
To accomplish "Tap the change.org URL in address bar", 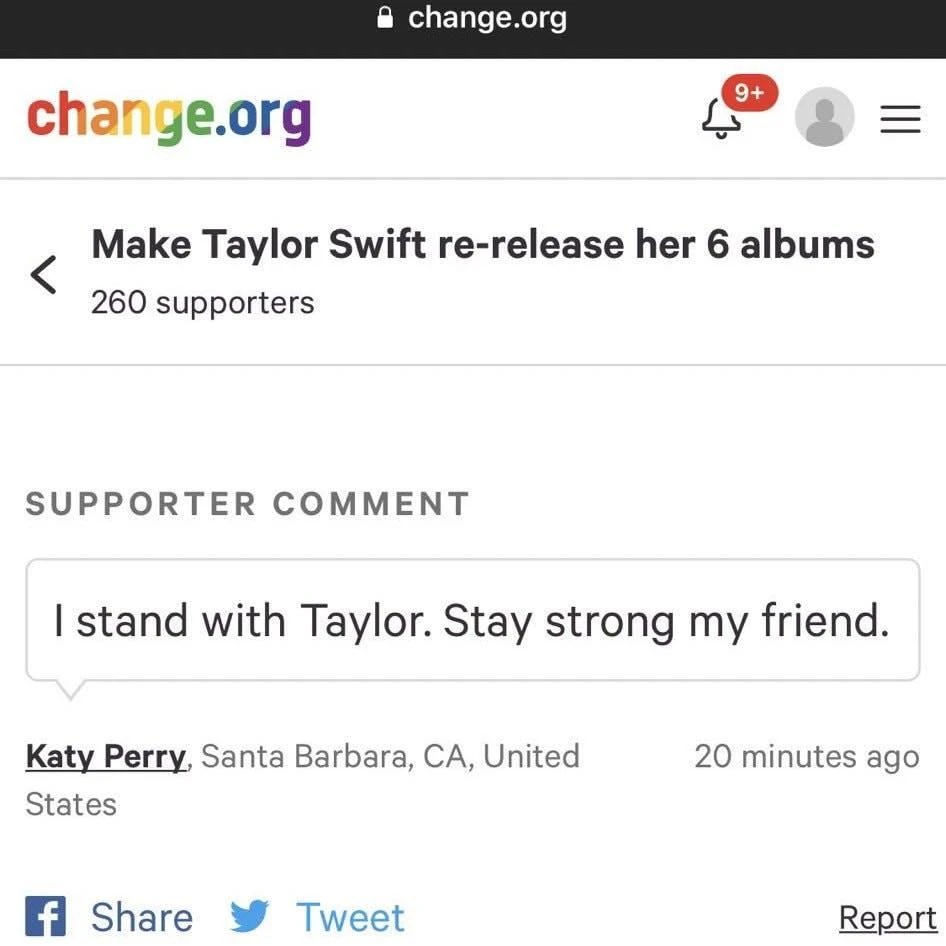I will point(486,18).
